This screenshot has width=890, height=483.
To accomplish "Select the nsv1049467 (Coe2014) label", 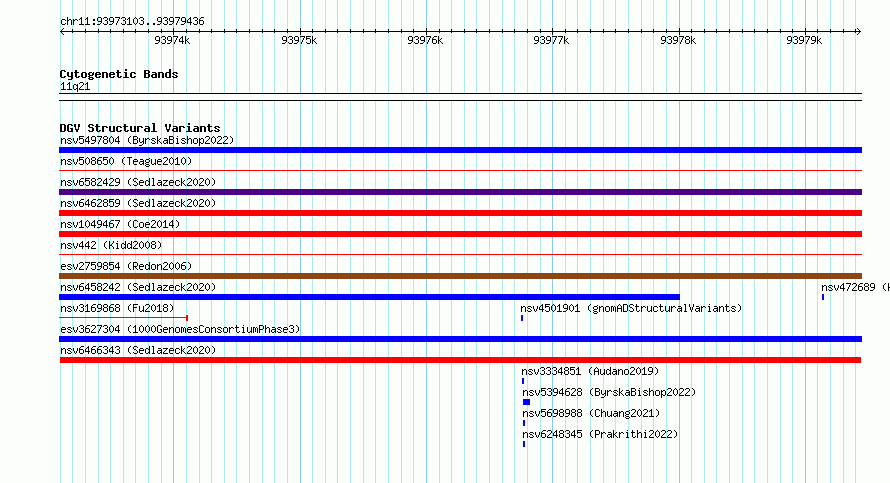I will 120,224.
